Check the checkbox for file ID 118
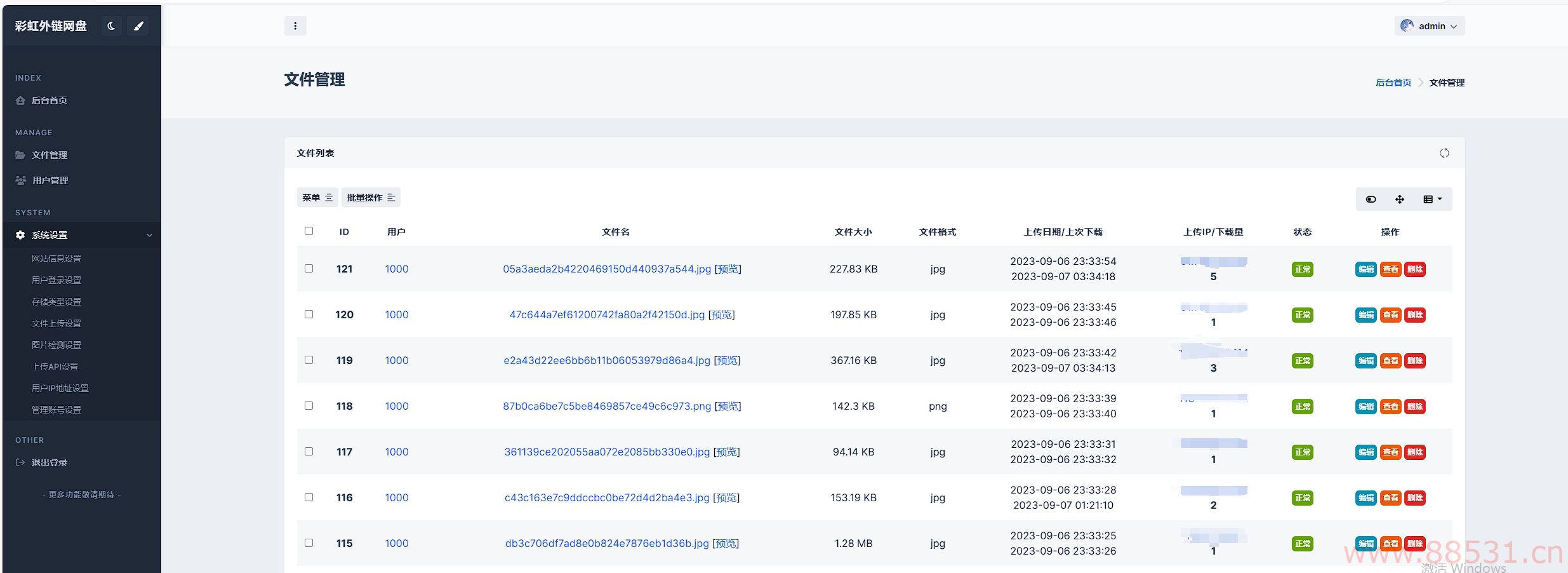Image resolution: width=1568 pixels, height=573 pixels. [x=309, y=406]
